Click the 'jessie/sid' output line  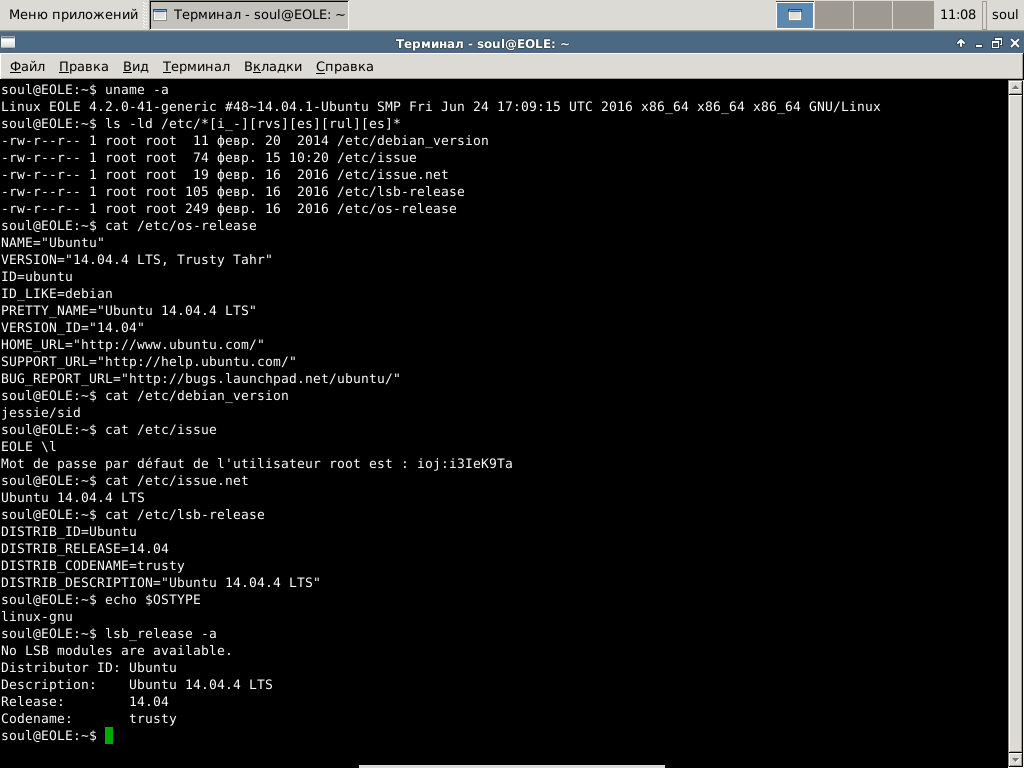pos(41,412)
